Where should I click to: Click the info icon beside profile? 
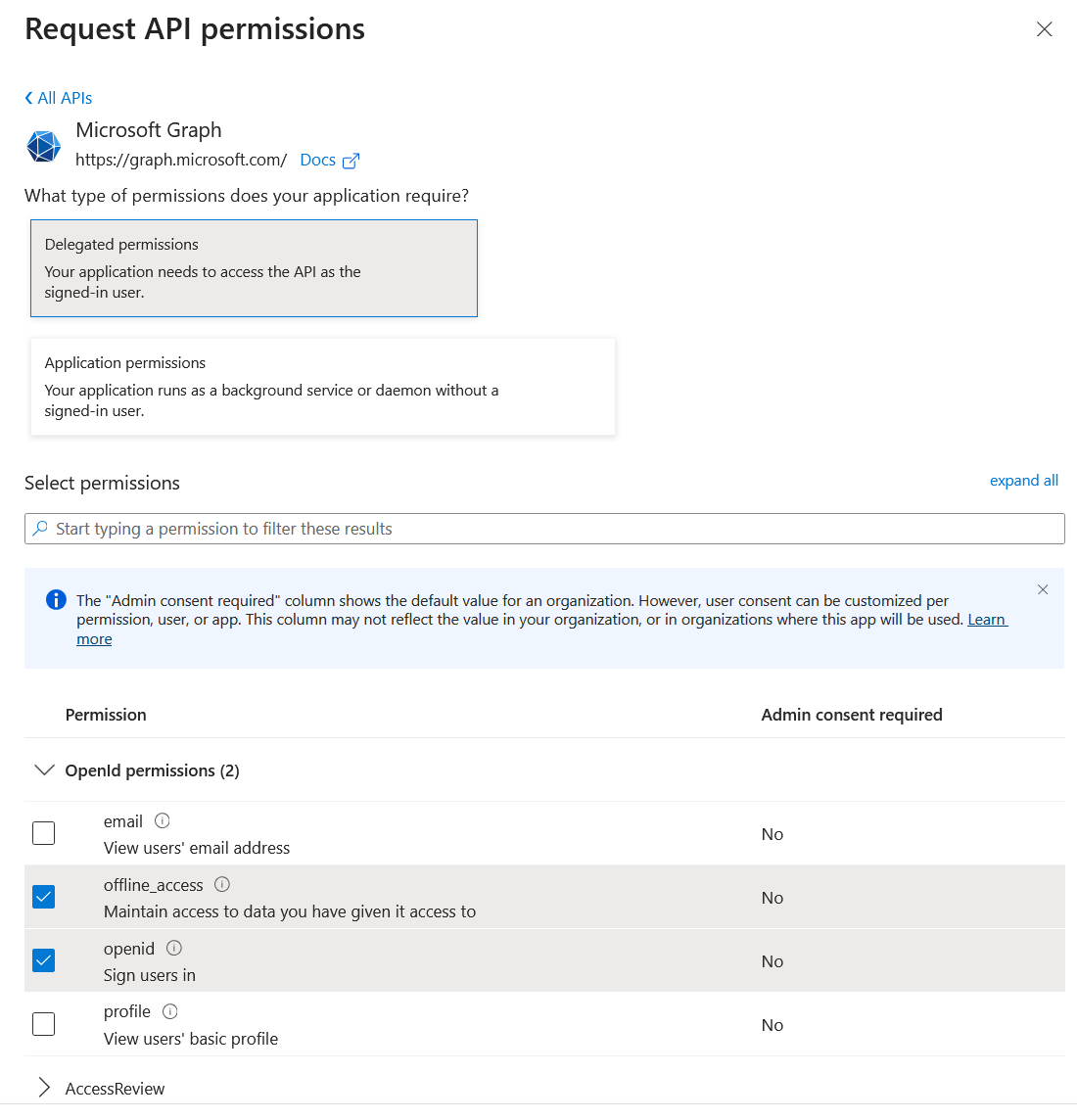pyautogui.click(x=170, y=1011)
